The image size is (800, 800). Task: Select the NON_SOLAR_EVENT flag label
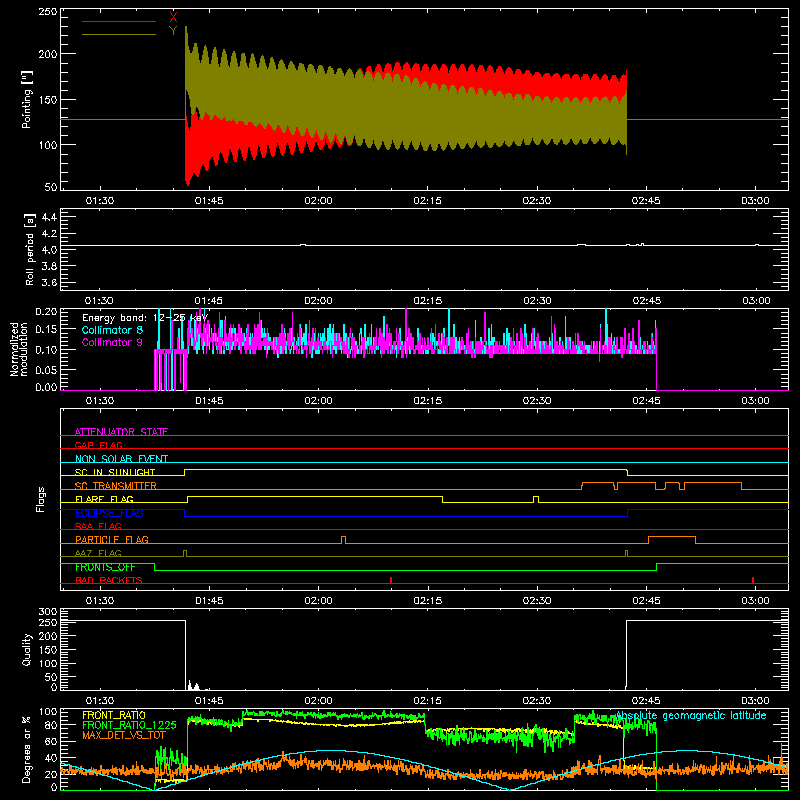(121, 459)
